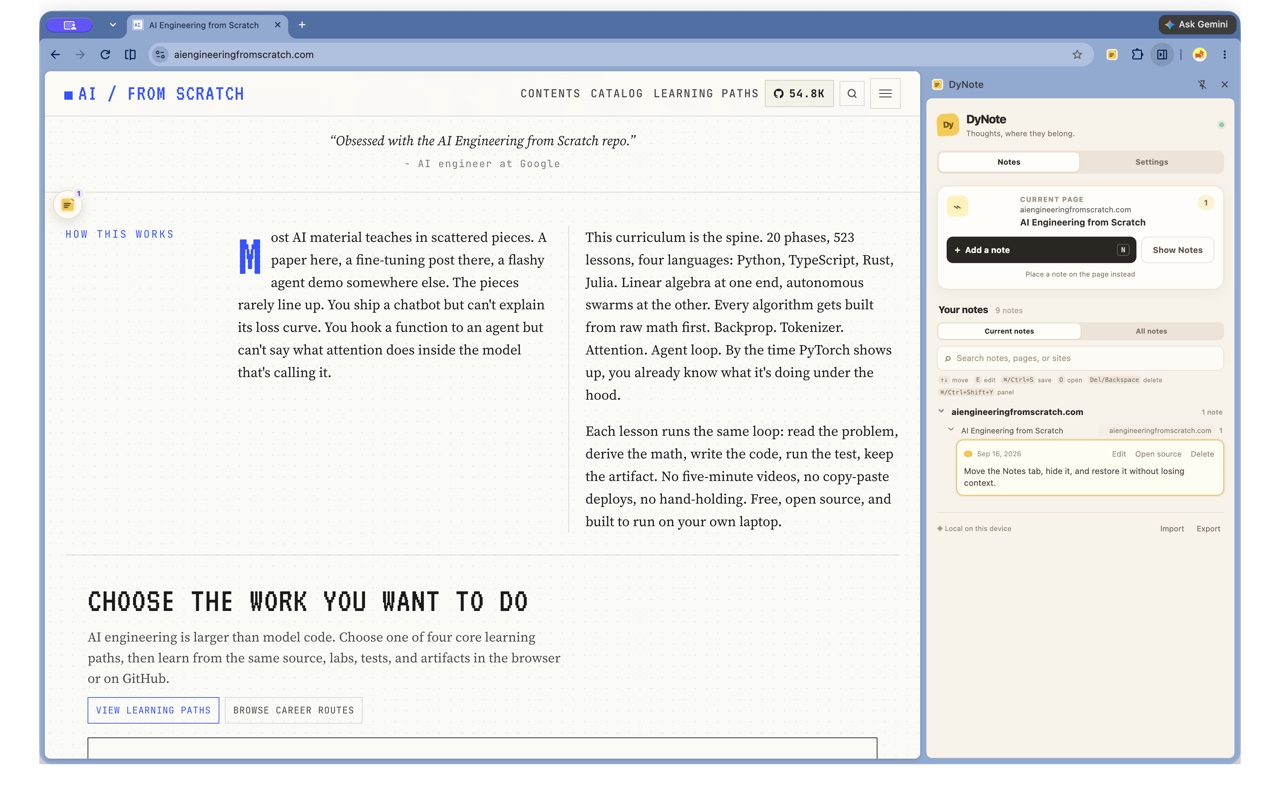Click Import at the panel bottom
Screen dimensions: 1280x800
[1172, 529]
